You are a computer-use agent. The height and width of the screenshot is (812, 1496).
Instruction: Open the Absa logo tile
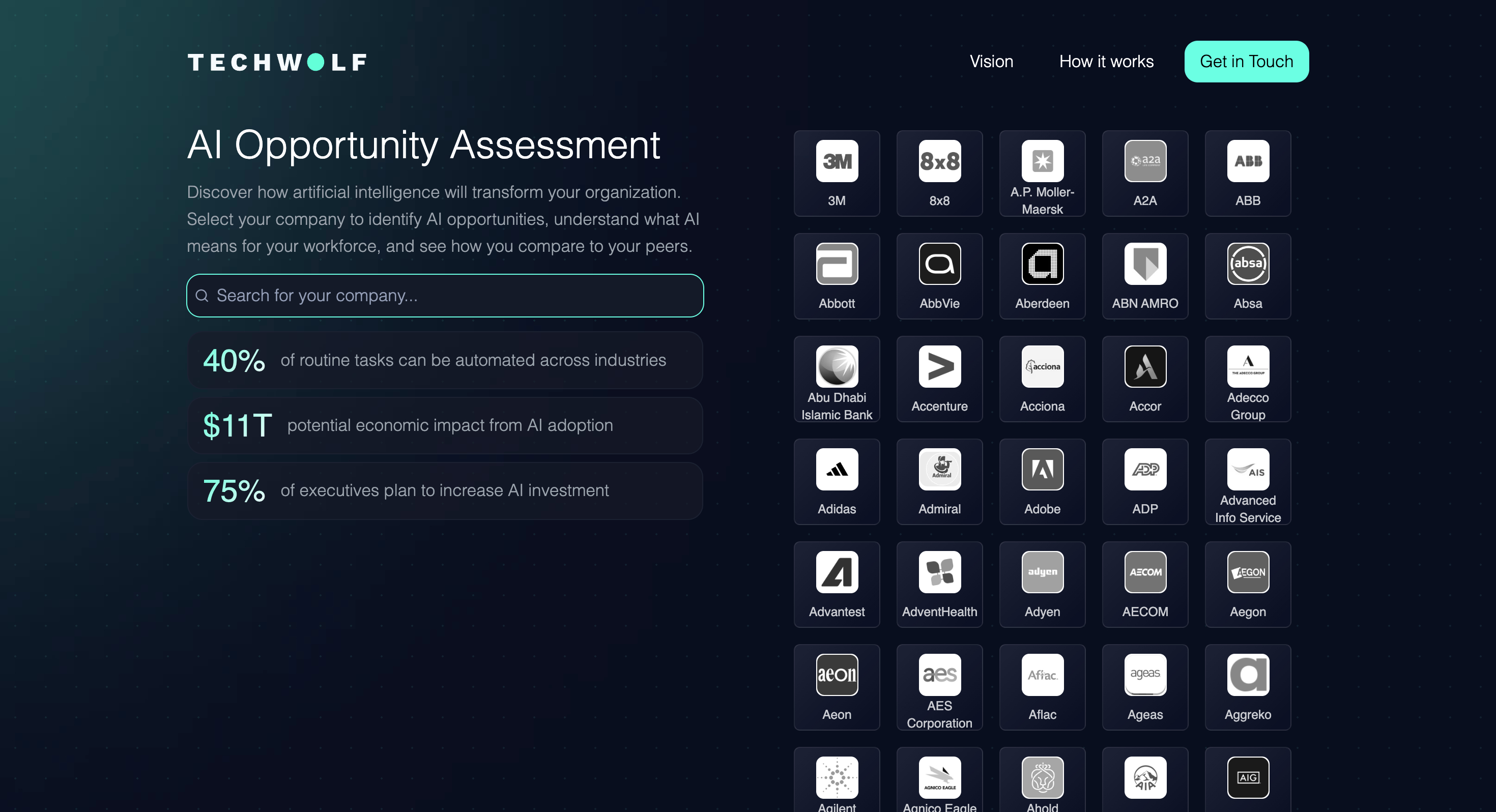coord(1248,276)
